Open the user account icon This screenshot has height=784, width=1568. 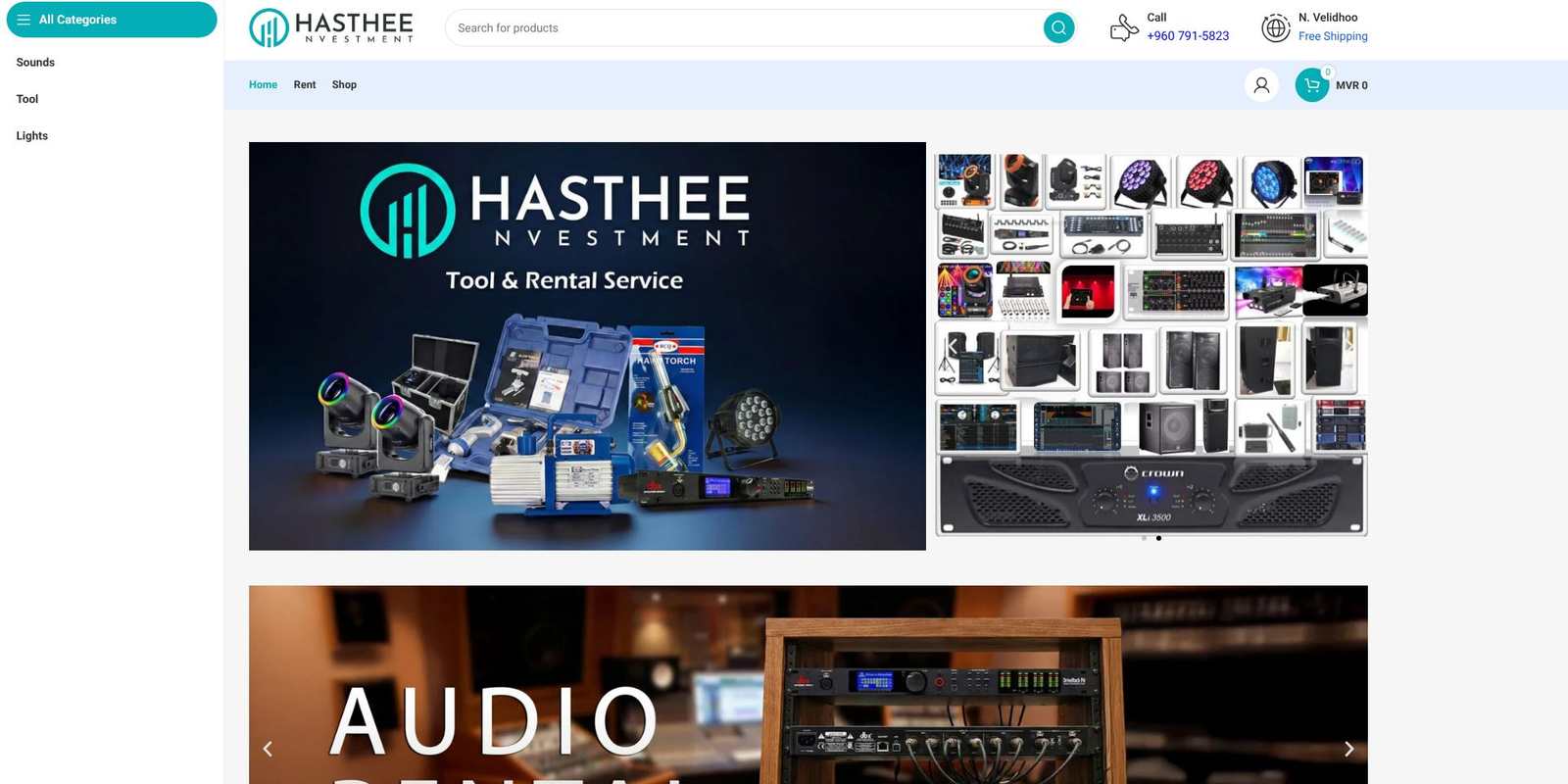[1261, 85]
